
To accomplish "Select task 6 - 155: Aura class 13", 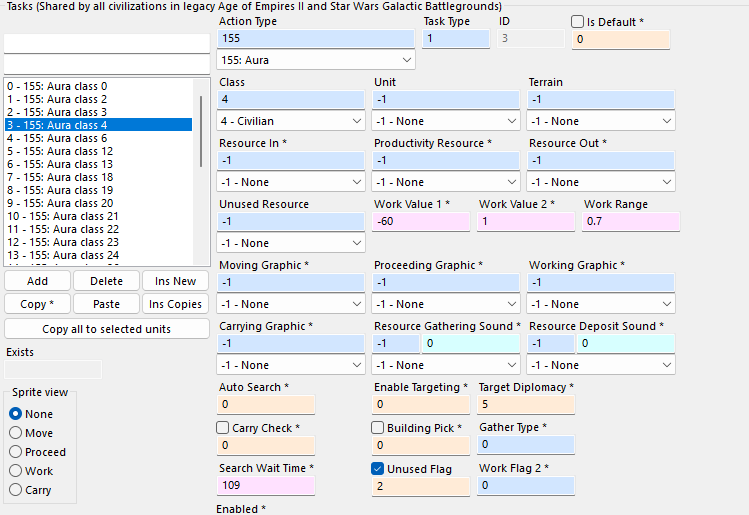I will [x=98, y=164].
